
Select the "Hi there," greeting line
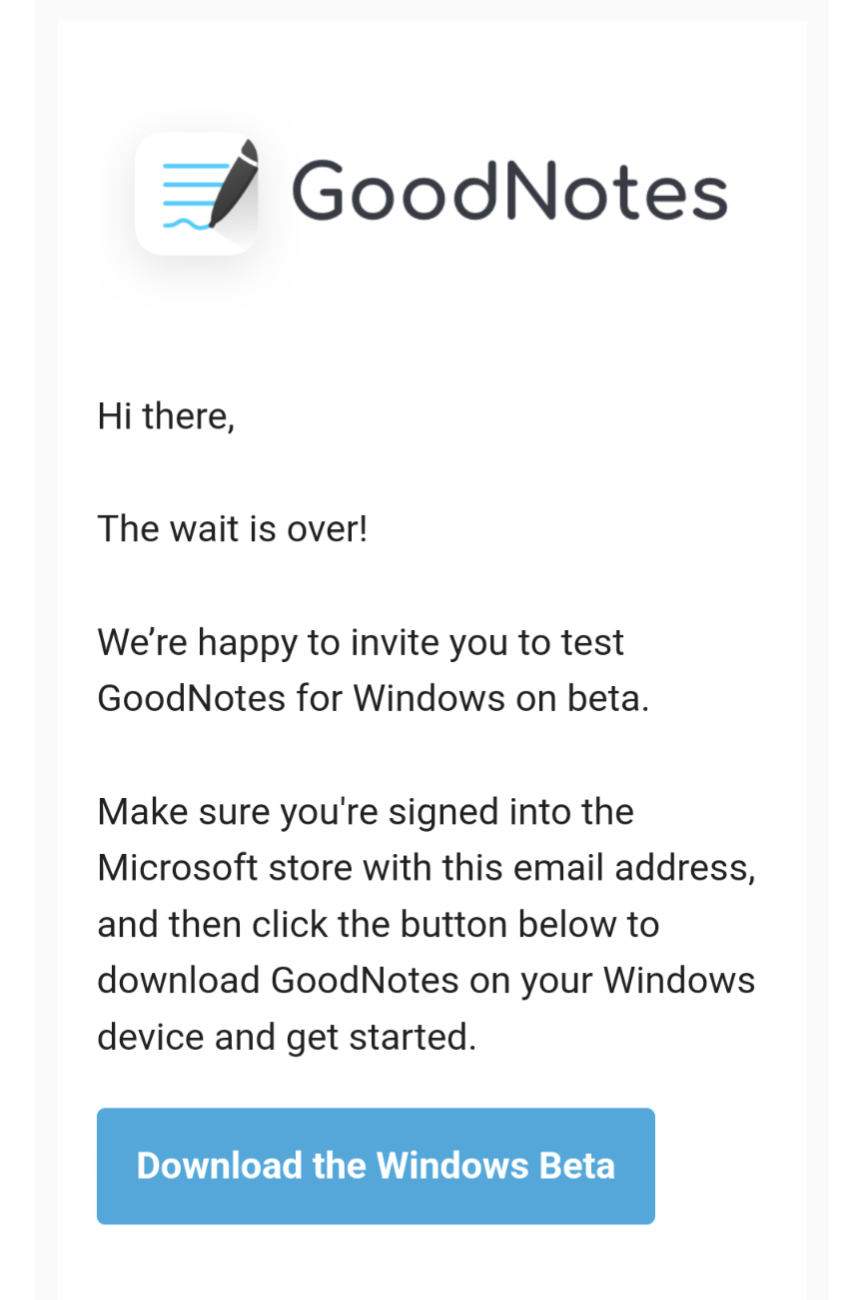click(x=166, y=415)
